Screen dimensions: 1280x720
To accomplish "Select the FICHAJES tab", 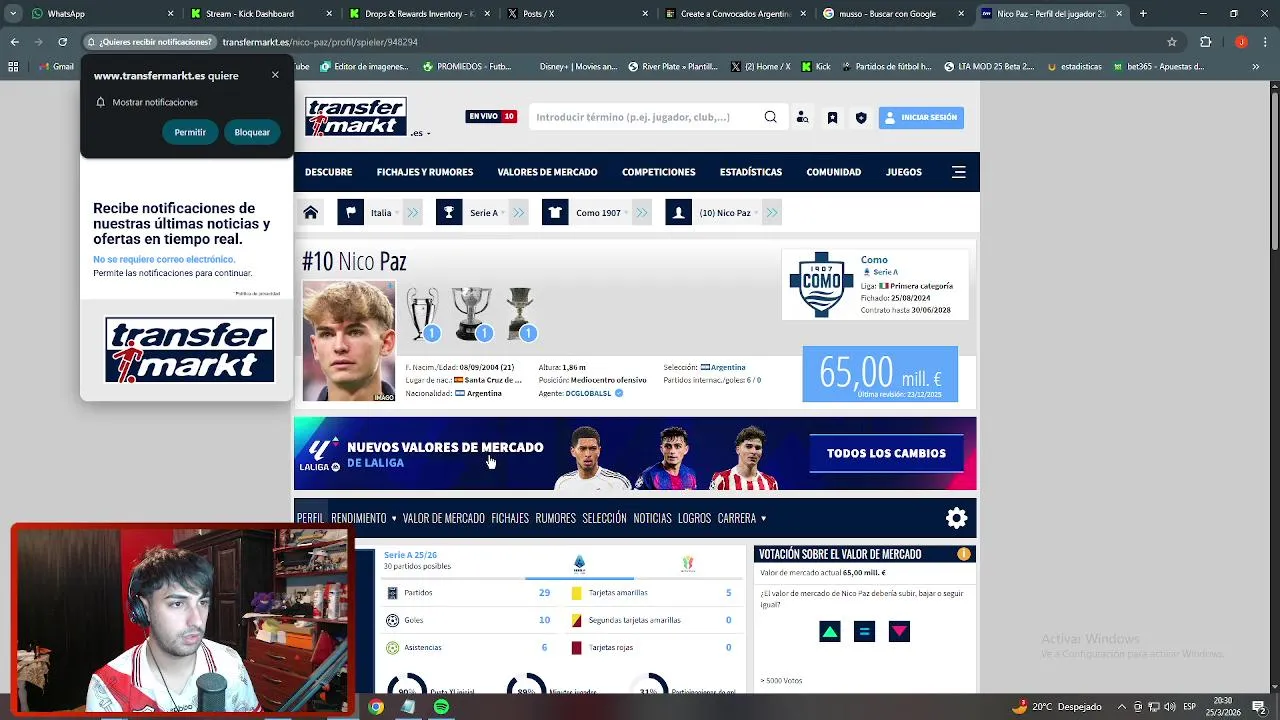I will [510, 518].
